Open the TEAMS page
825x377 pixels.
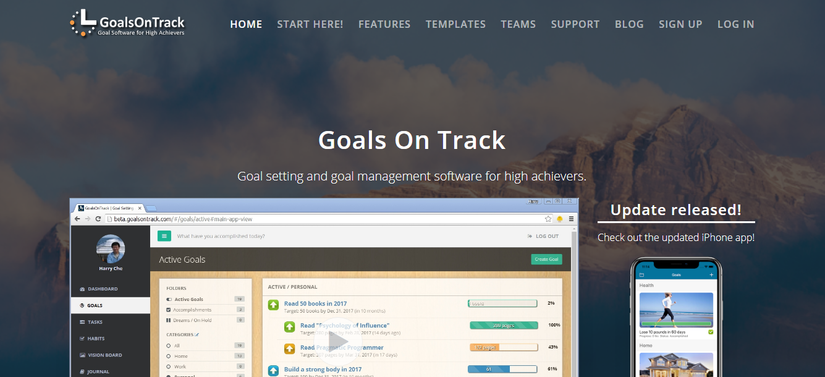(518, 24)
